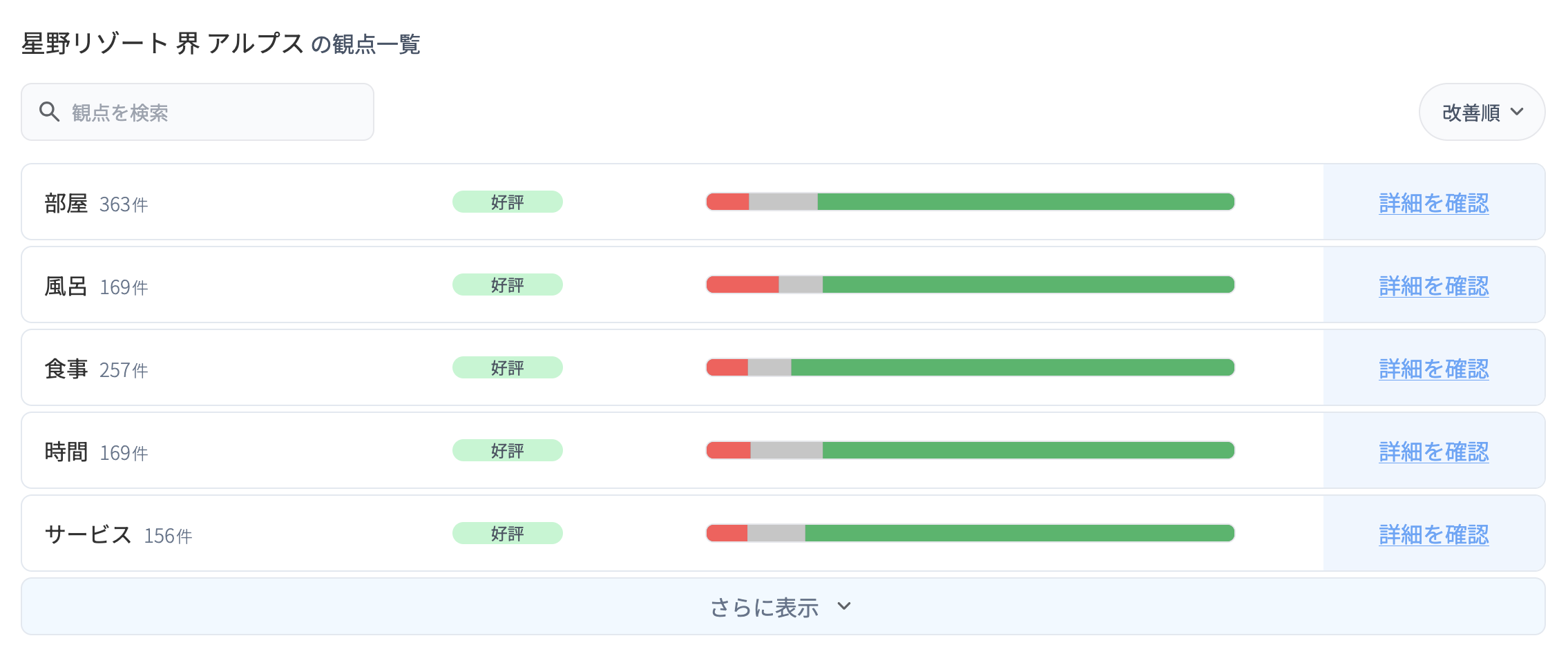Select the 好評 badge for 風呂
1568x656 pixels.
click(x=506, y=284)
